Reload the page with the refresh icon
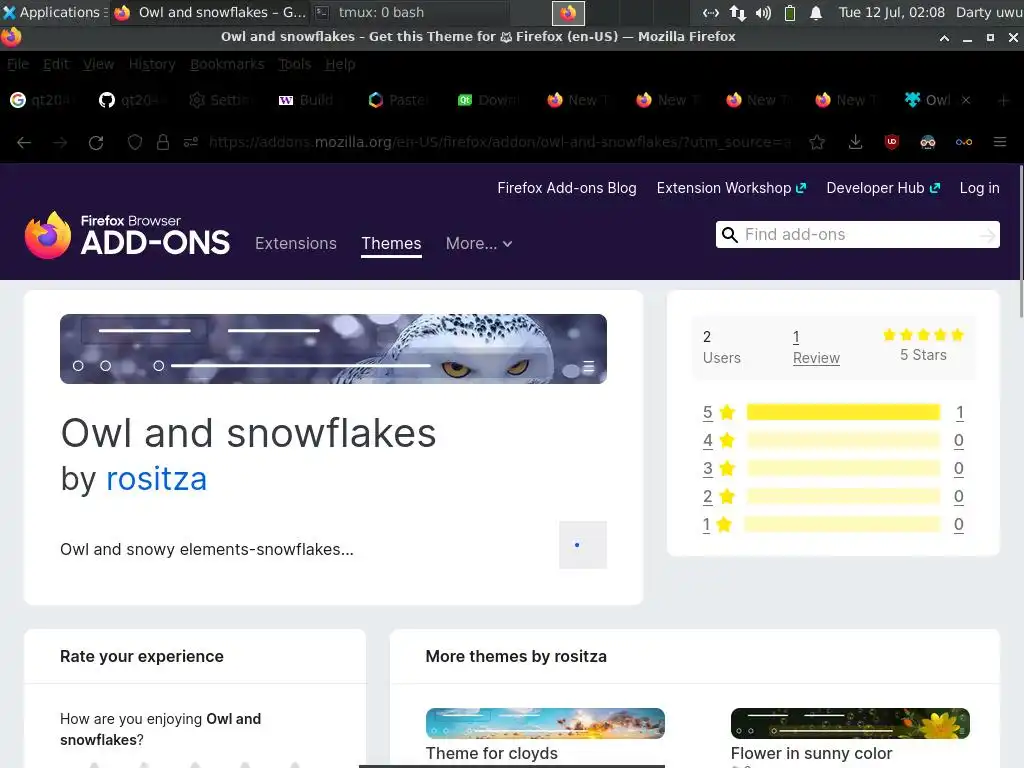The width and height of the screenshot is (1024, 768). (x=96, y=142)
